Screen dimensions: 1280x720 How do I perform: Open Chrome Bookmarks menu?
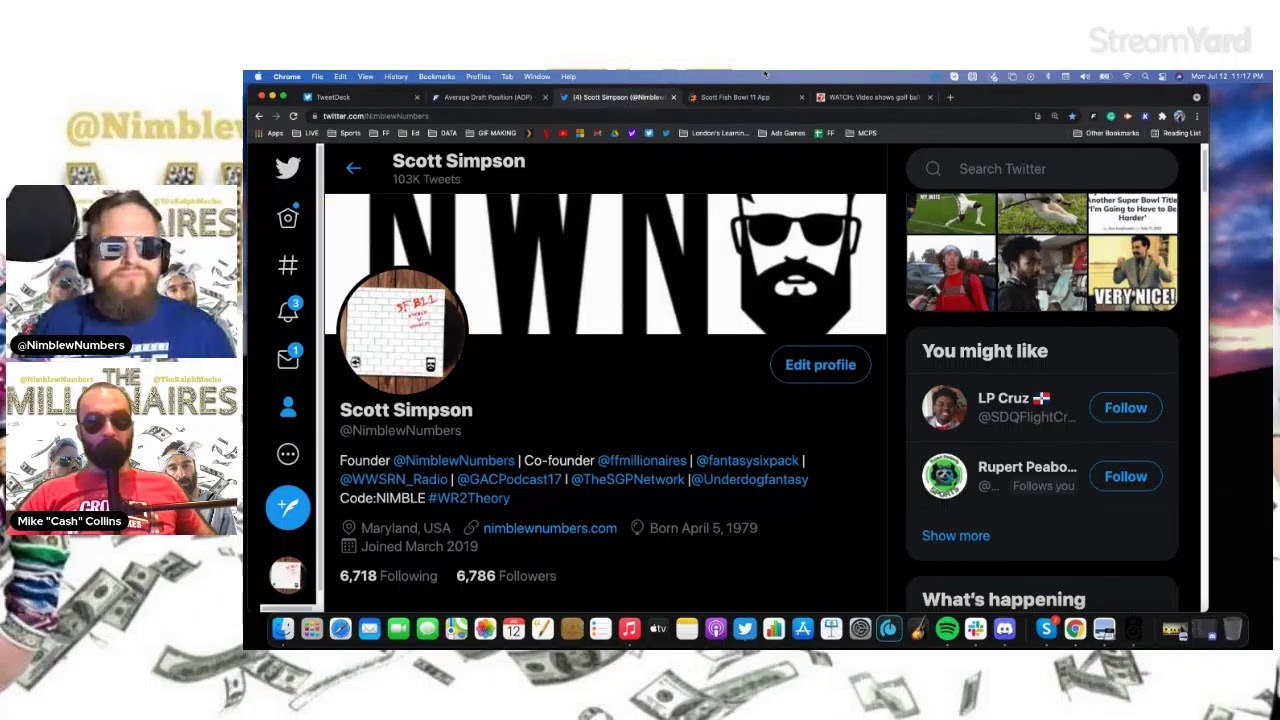(x=437, y=76)
